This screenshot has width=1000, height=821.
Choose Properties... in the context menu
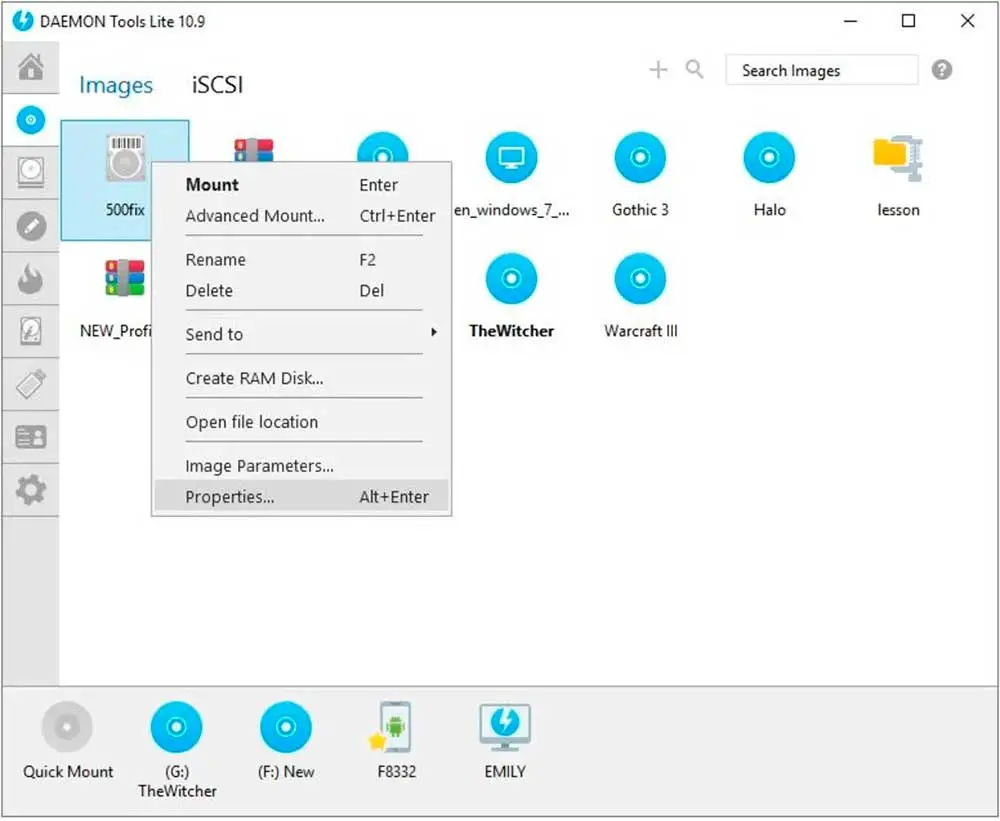pos(301,497)
